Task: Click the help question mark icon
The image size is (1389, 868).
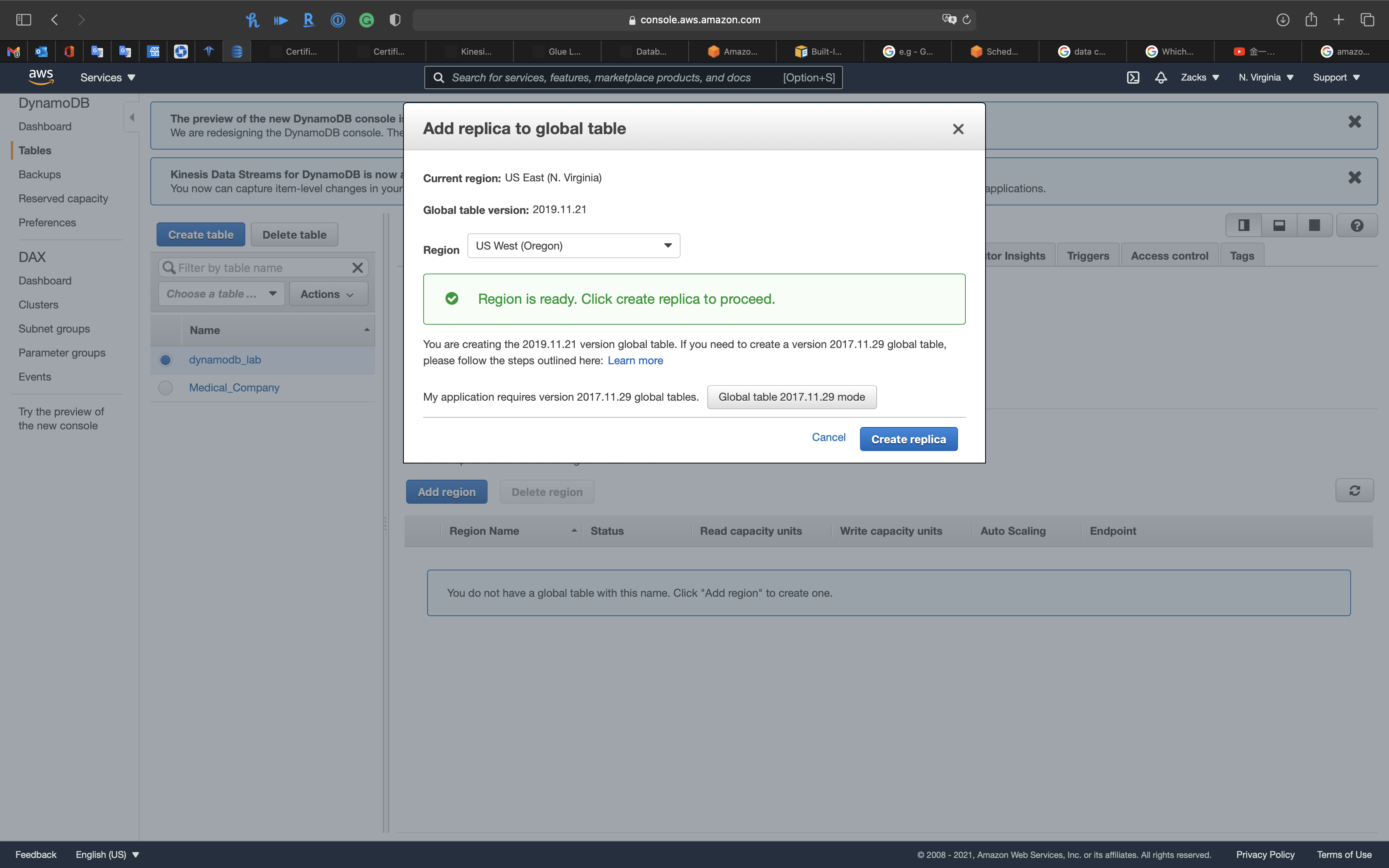Action: tap(1356, 226)
